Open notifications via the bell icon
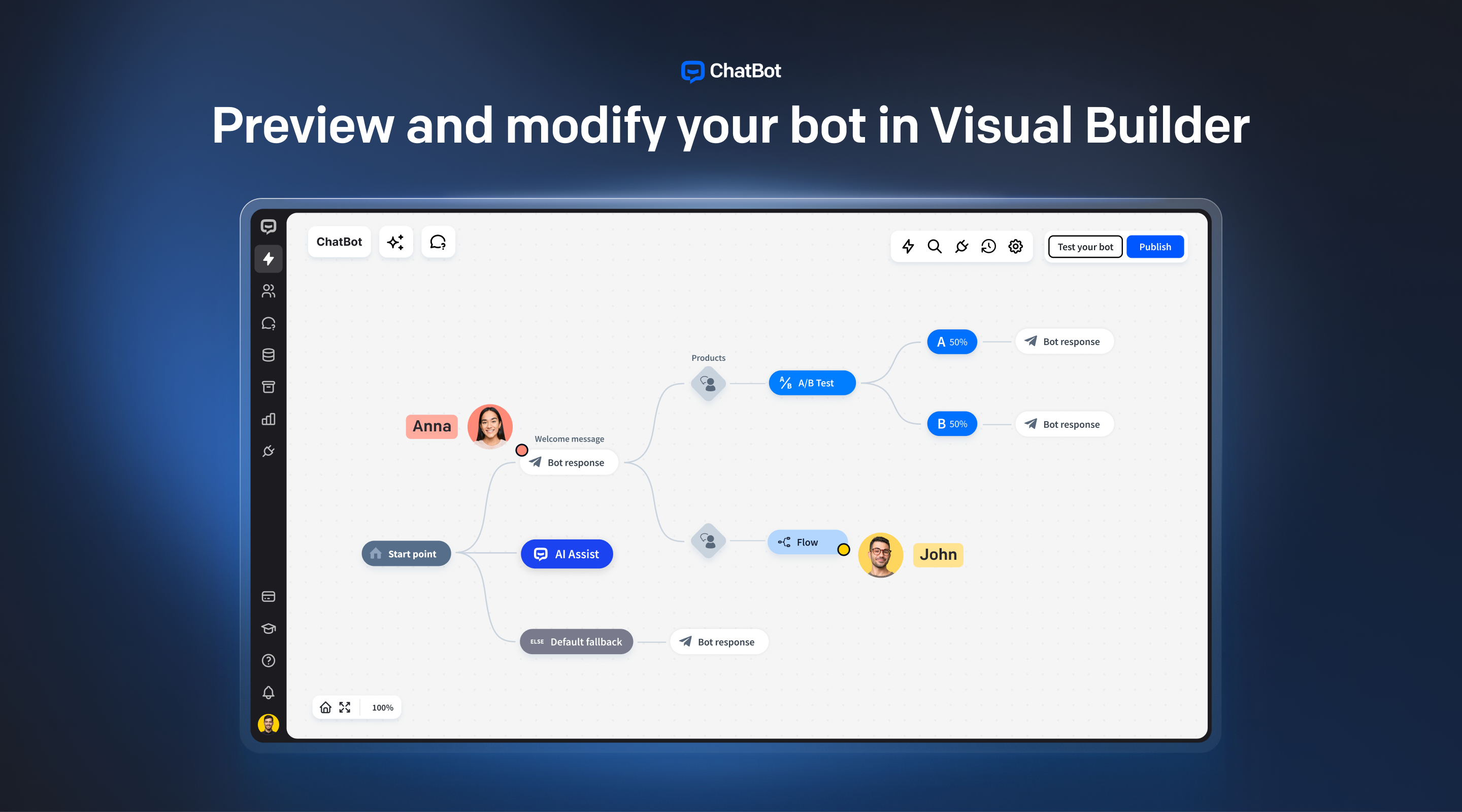 click(269, 692)
